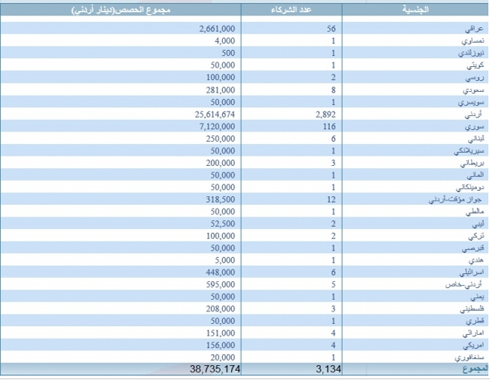Viewport: 490px width, 380px height.
Task: Click the partner count 56
Action: (x=331, y=29)
